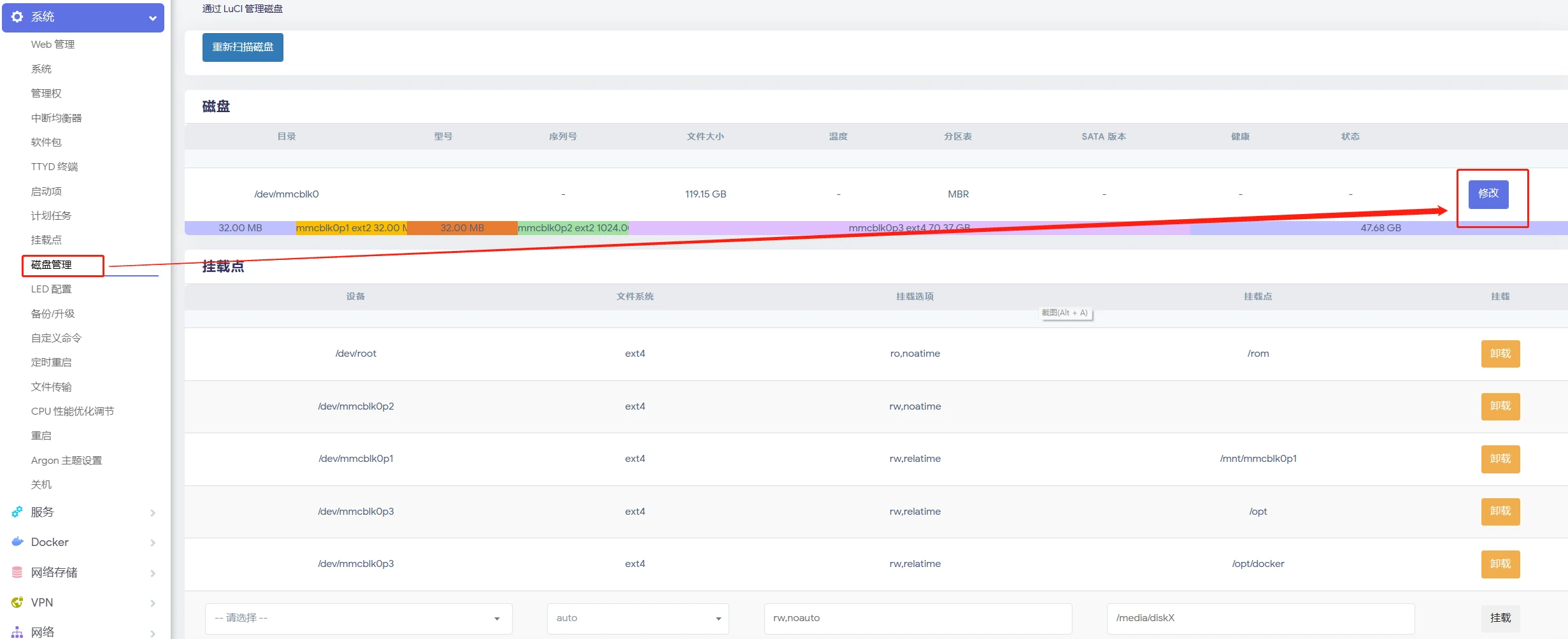Open 关机 menu item
This screenshot has width=1568, height=639.
pos(41,485)
